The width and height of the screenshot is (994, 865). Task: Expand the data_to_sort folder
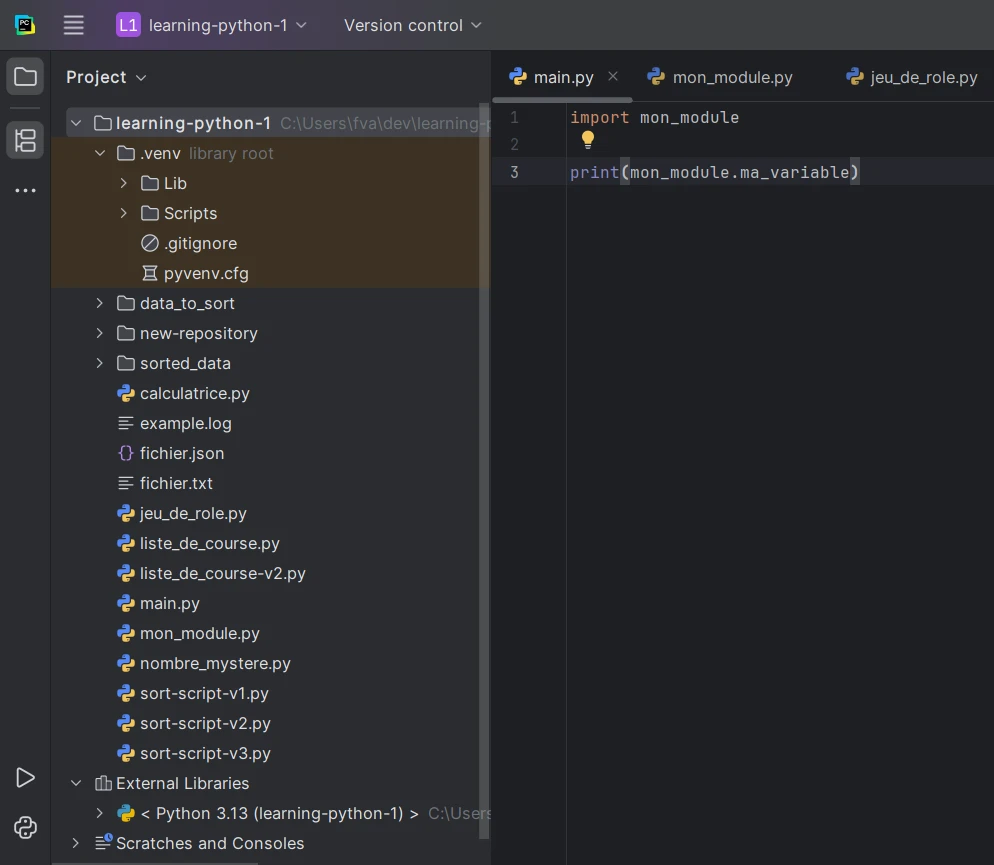99,303
